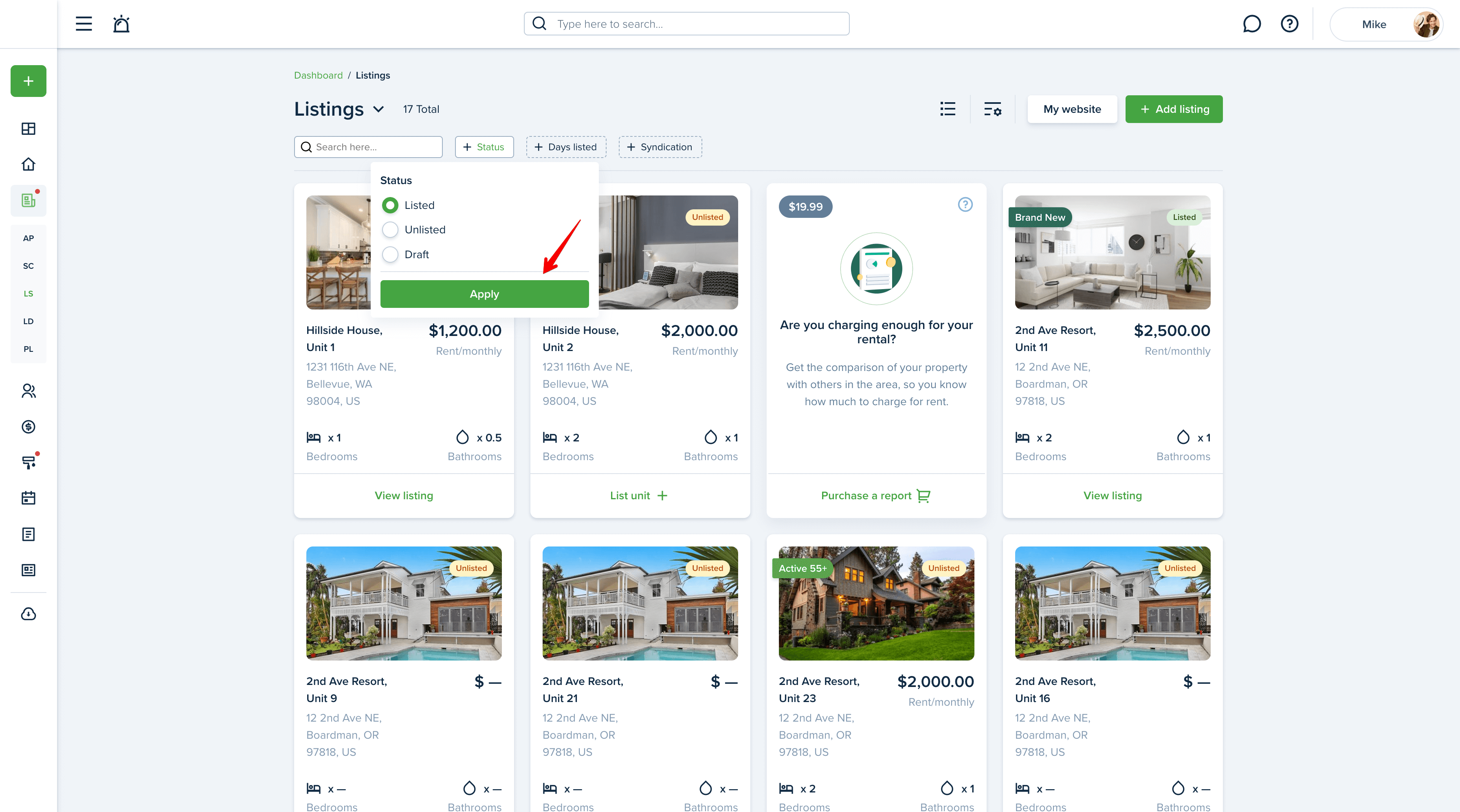1460x812 pixels.
Task: Click the 2nd Ave Resort, Unit 23 title
Action: coord(818,689)
